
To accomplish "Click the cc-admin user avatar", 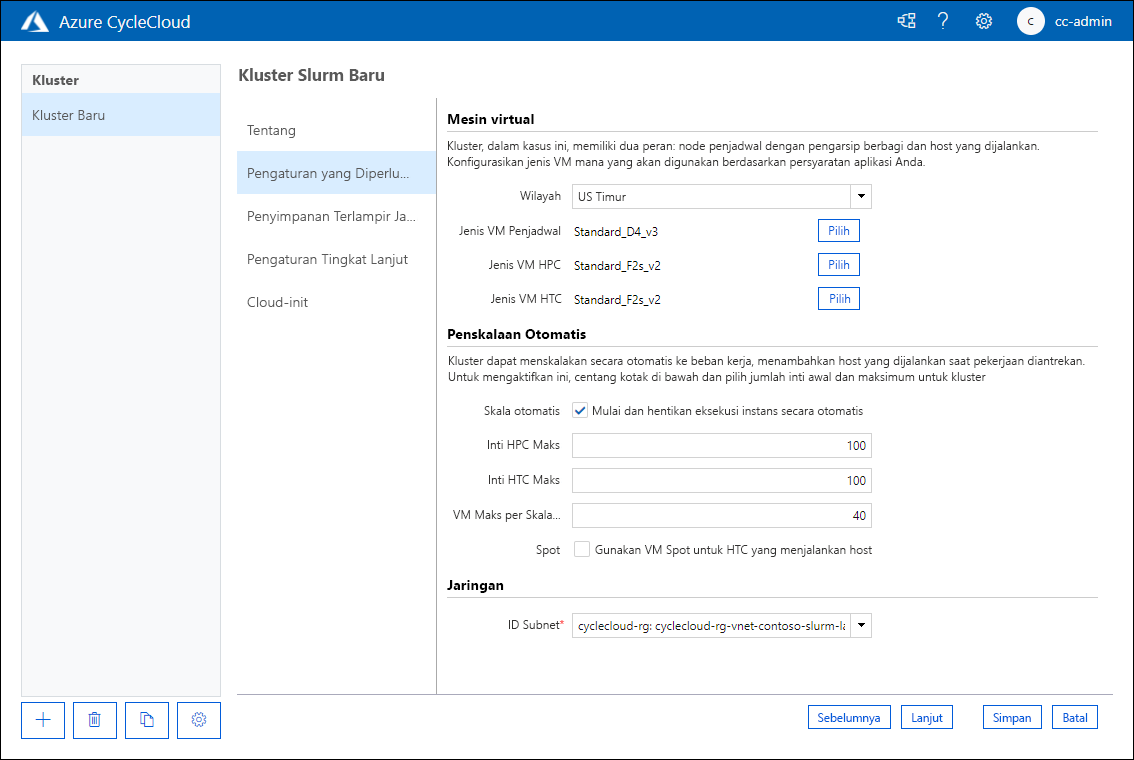I will tap(1030, 21).
